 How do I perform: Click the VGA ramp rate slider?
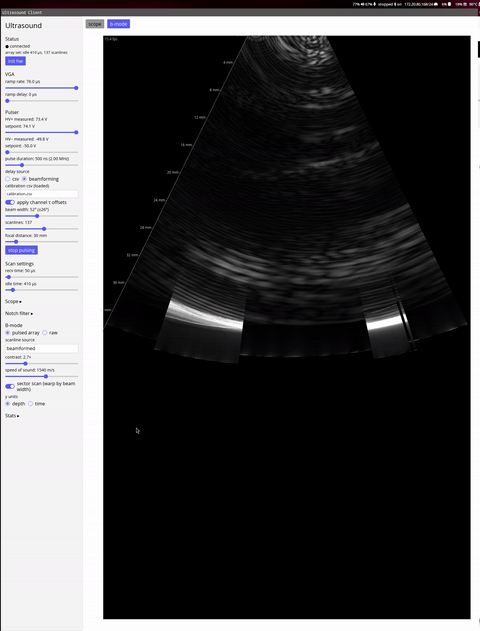click(x=41, y=88)
